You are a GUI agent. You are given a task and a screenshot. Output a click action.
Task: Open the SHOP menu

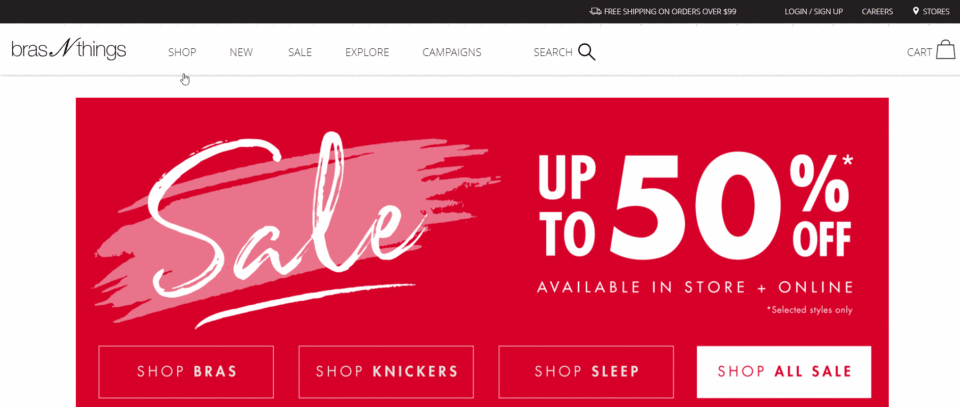pyautogui.click(x=182, y=53)
